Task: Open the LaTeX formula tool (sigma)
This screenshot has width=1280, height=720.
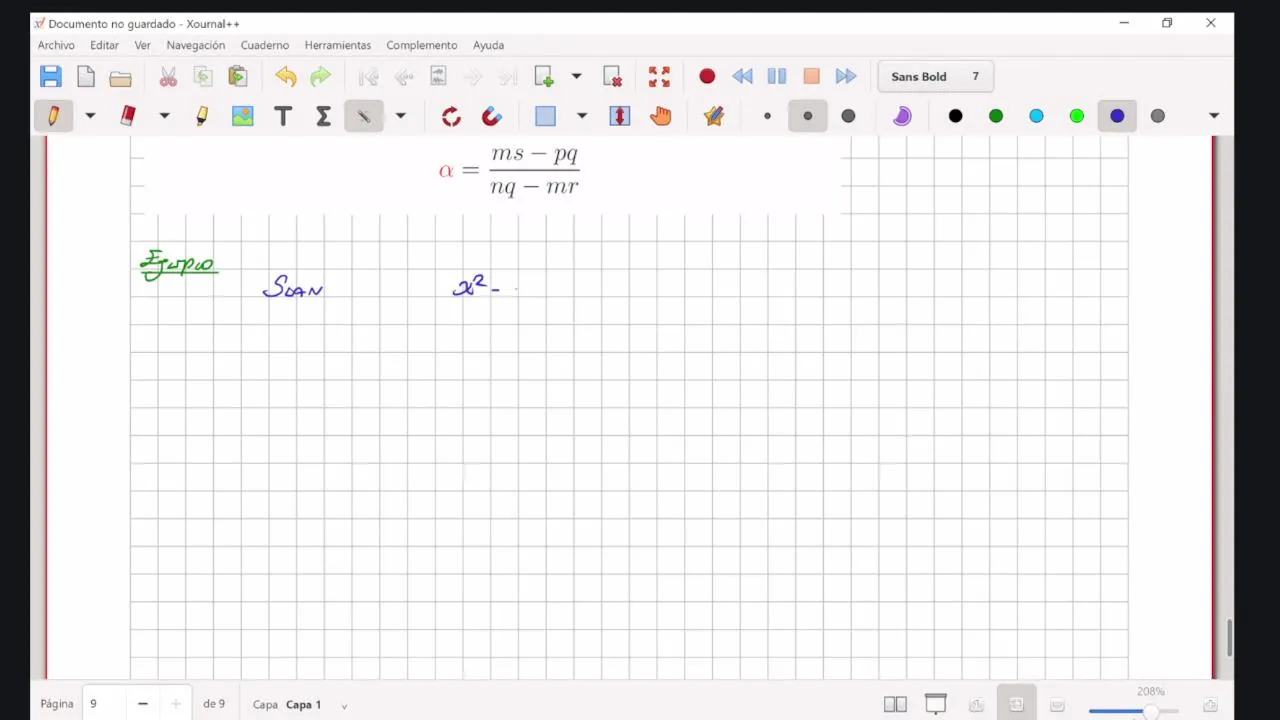Action: click(323, 116)
